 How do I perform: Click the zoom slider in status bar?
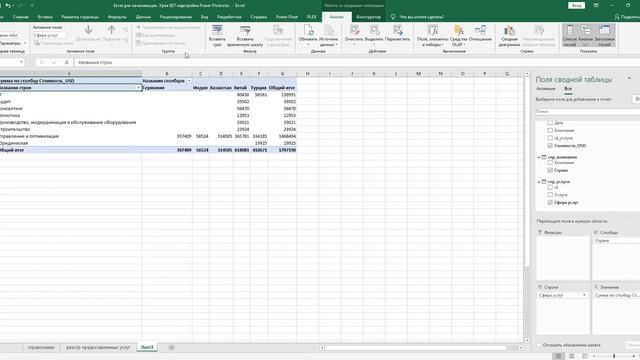pyautogui.click(x=613, y=356)
